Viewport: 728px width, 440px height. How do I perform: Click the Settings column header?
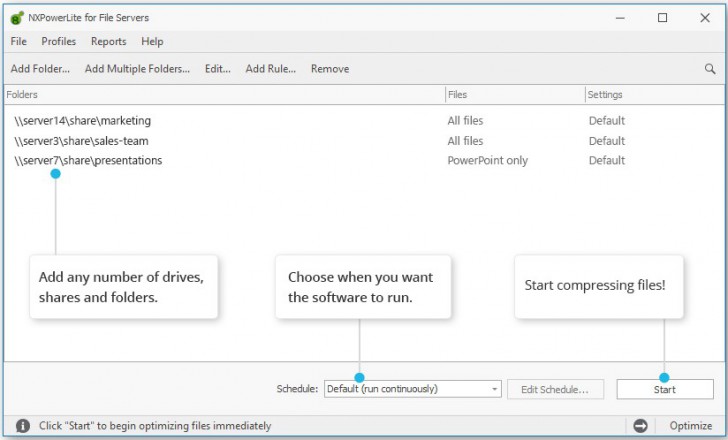point(655,95)
